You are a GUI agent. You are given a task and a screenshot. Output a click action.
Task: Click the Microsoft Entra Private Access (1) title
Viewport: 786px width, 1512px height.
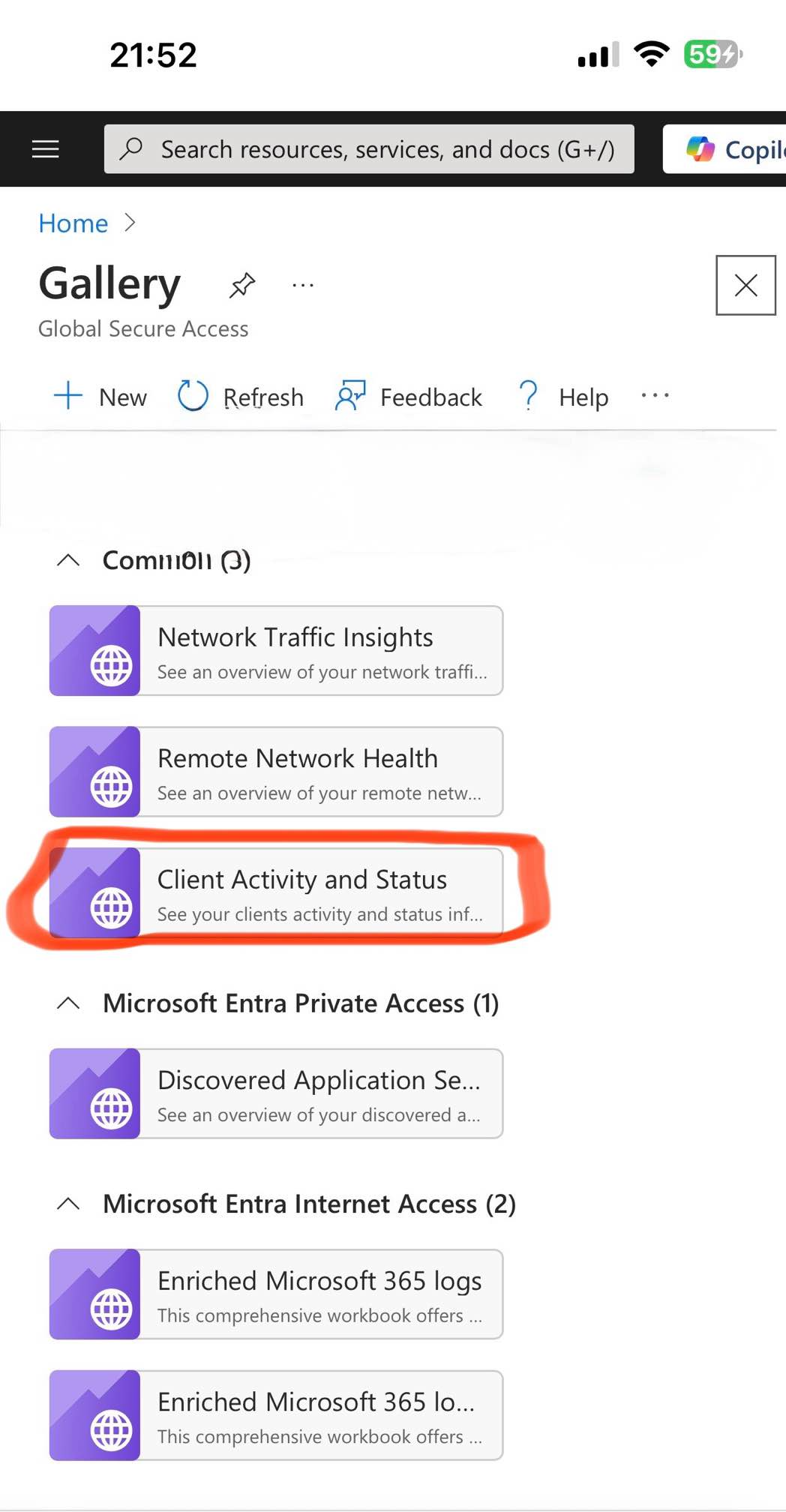click(301, 1003)
